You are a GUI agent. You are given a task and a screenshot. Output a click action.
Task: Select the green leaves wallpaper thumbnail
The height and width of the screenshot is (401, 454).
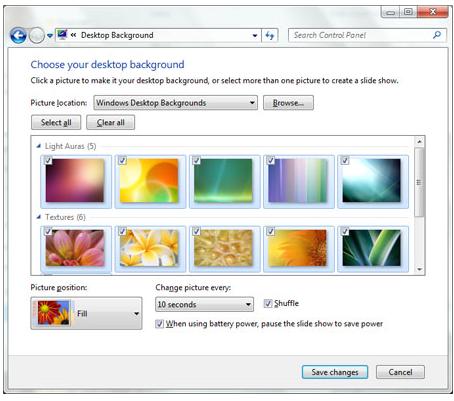pyautogui.click(x=372, y=248)
